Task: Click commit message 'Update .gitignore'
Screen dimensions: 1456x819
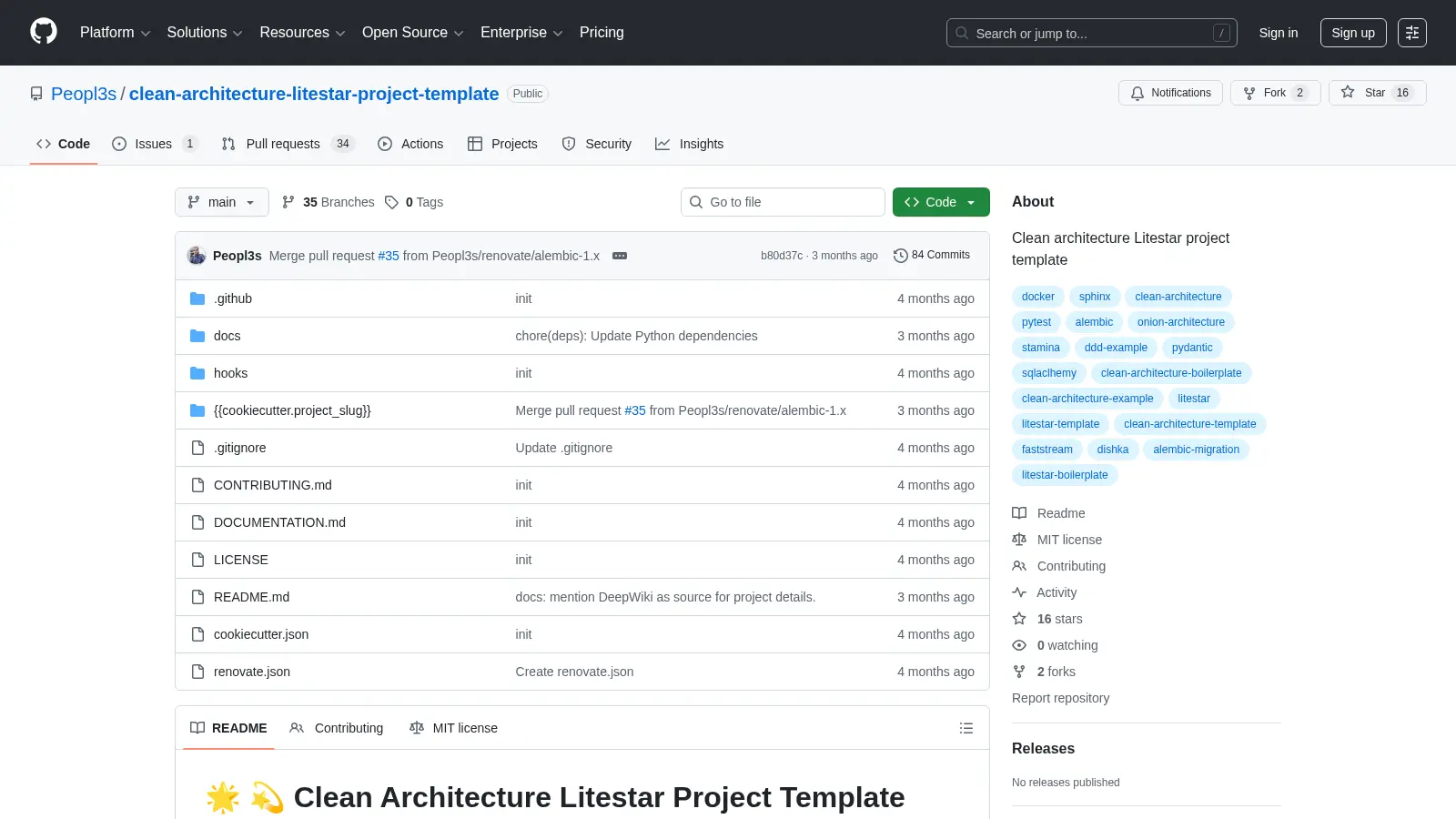Action: click(563, 448)
